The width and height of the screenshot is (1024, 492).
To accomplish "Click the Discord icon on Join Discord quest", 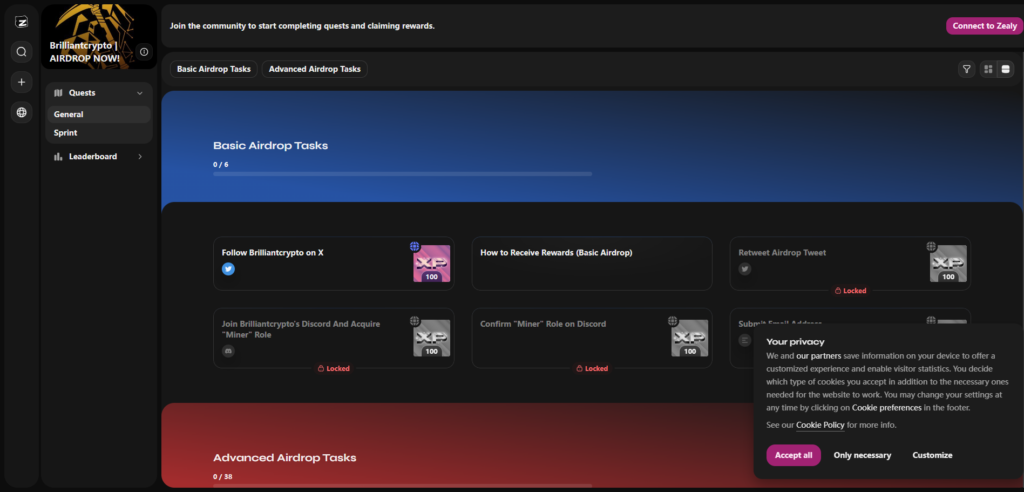I will pos(228,351).
